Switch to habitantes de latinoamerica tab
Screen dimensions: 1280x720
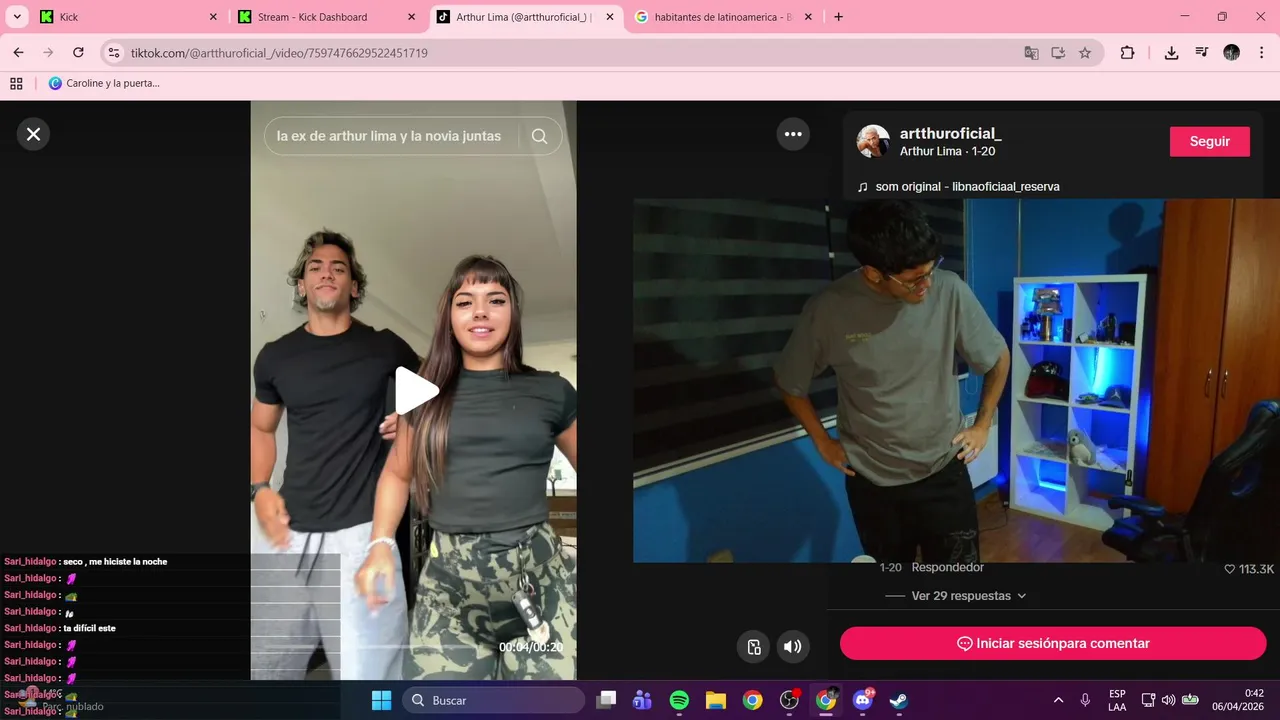pos(722,17)
